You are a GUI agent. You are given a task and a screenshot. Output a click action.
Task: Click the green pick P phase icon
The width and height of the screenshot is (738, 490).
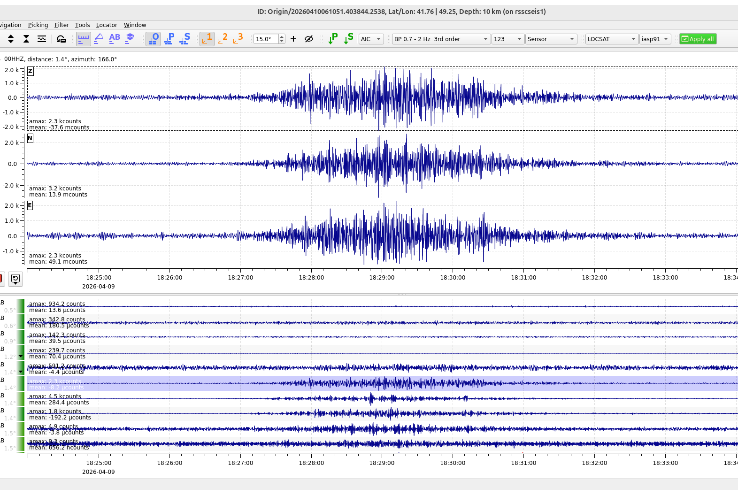click(x=333, y=39)
